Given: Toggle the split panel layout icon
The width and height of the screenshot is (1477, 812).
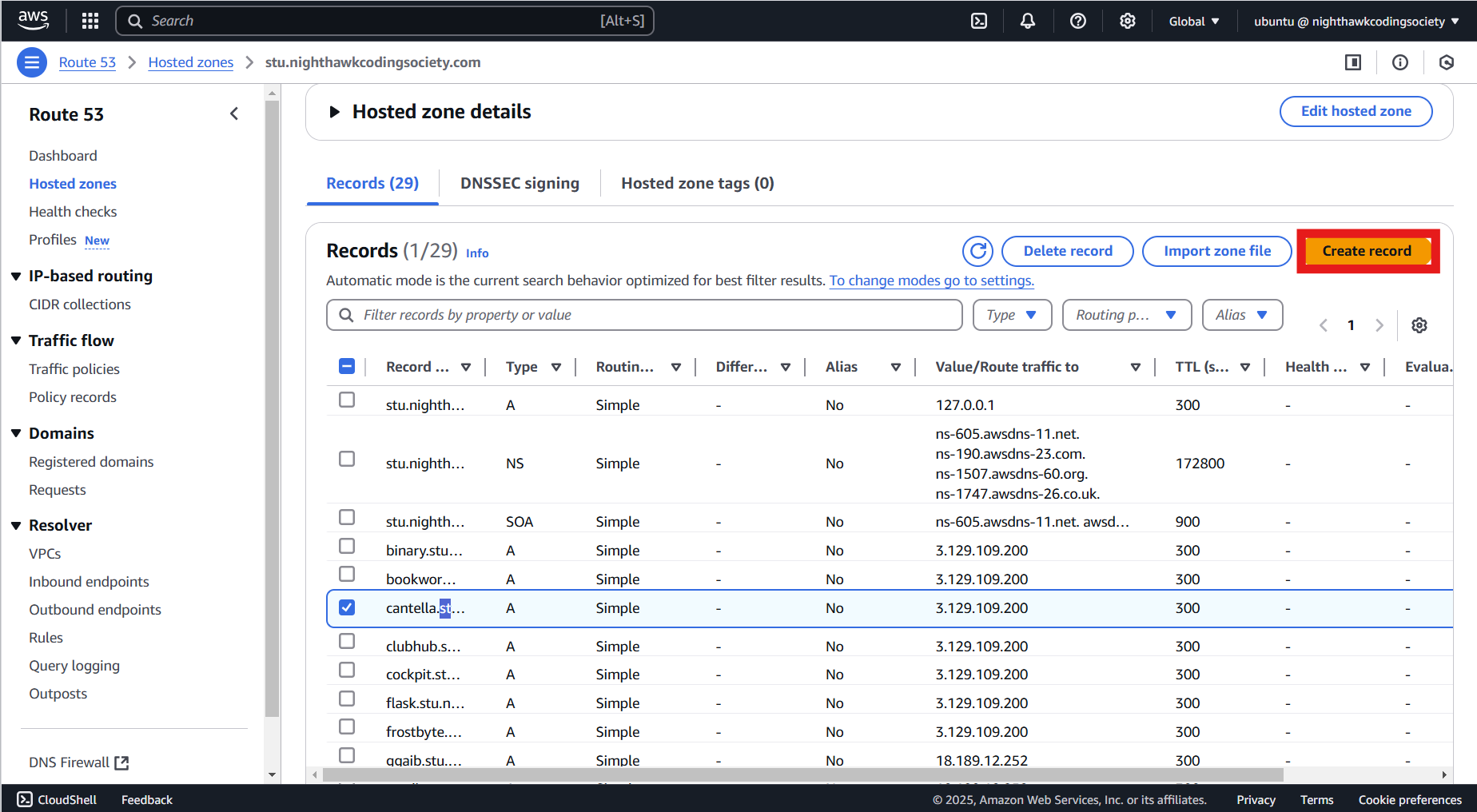Looking at the screenshot, I should pyautogui.click(x=1353, y=62).
